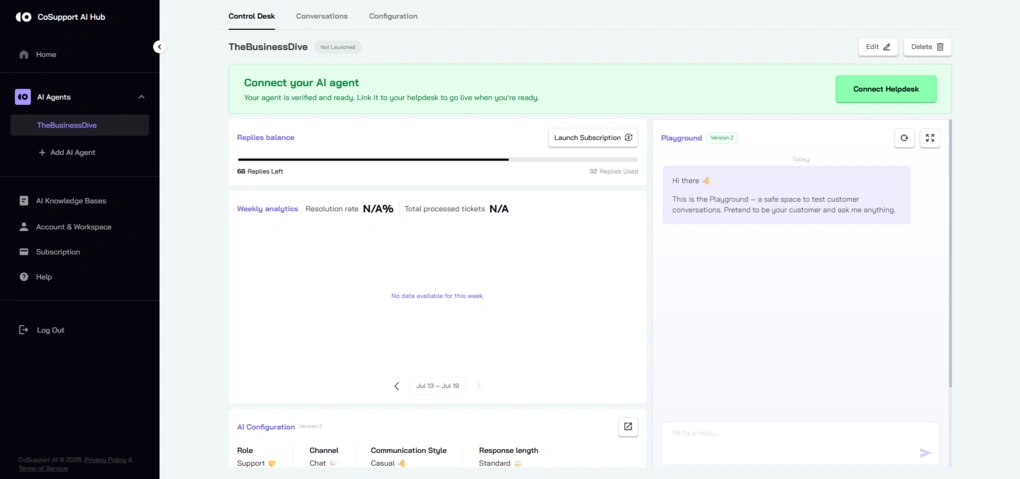1020x479 pixels.
Task: Open AI Knowledge Bases
Action: (71, 201)
